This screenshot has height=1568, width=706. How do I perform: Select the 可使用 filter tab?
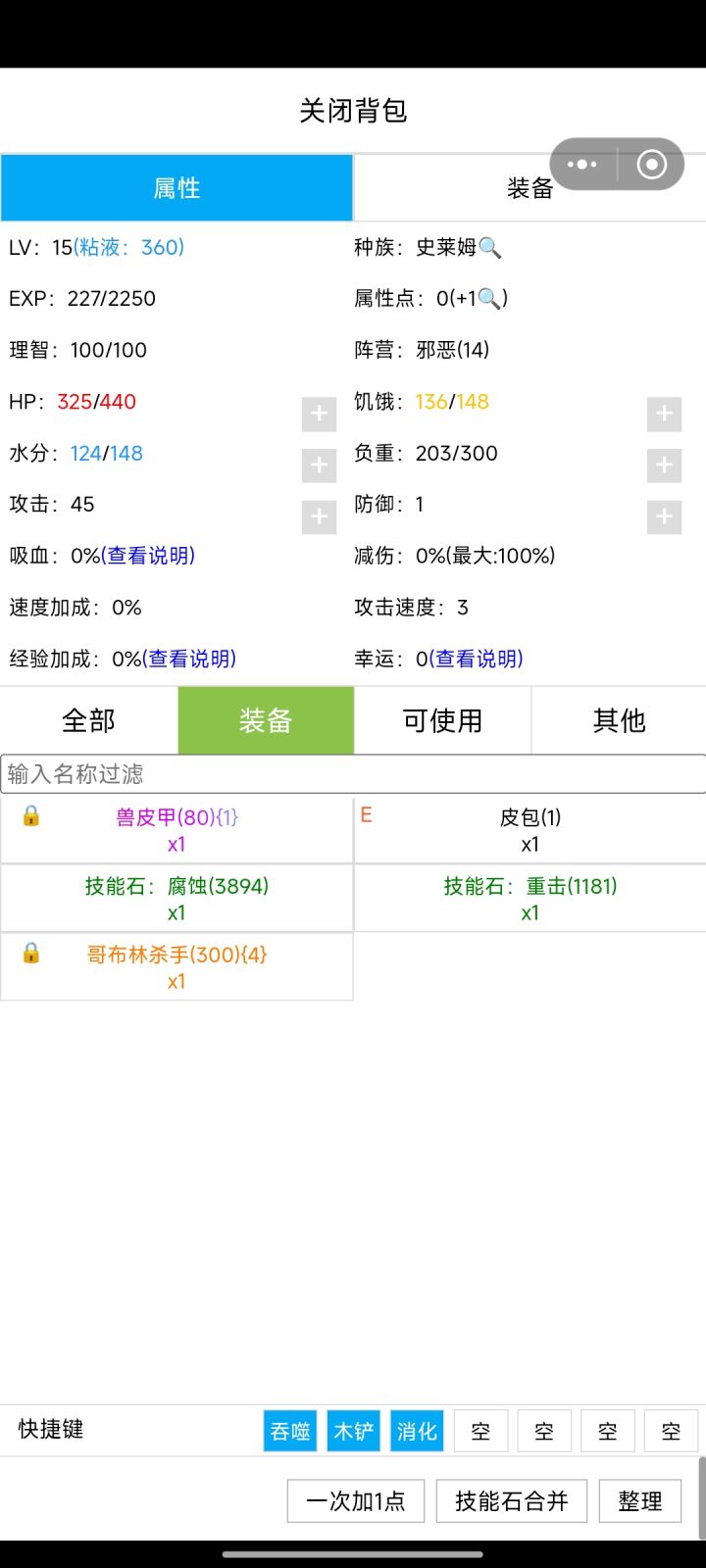coord(442,721)
